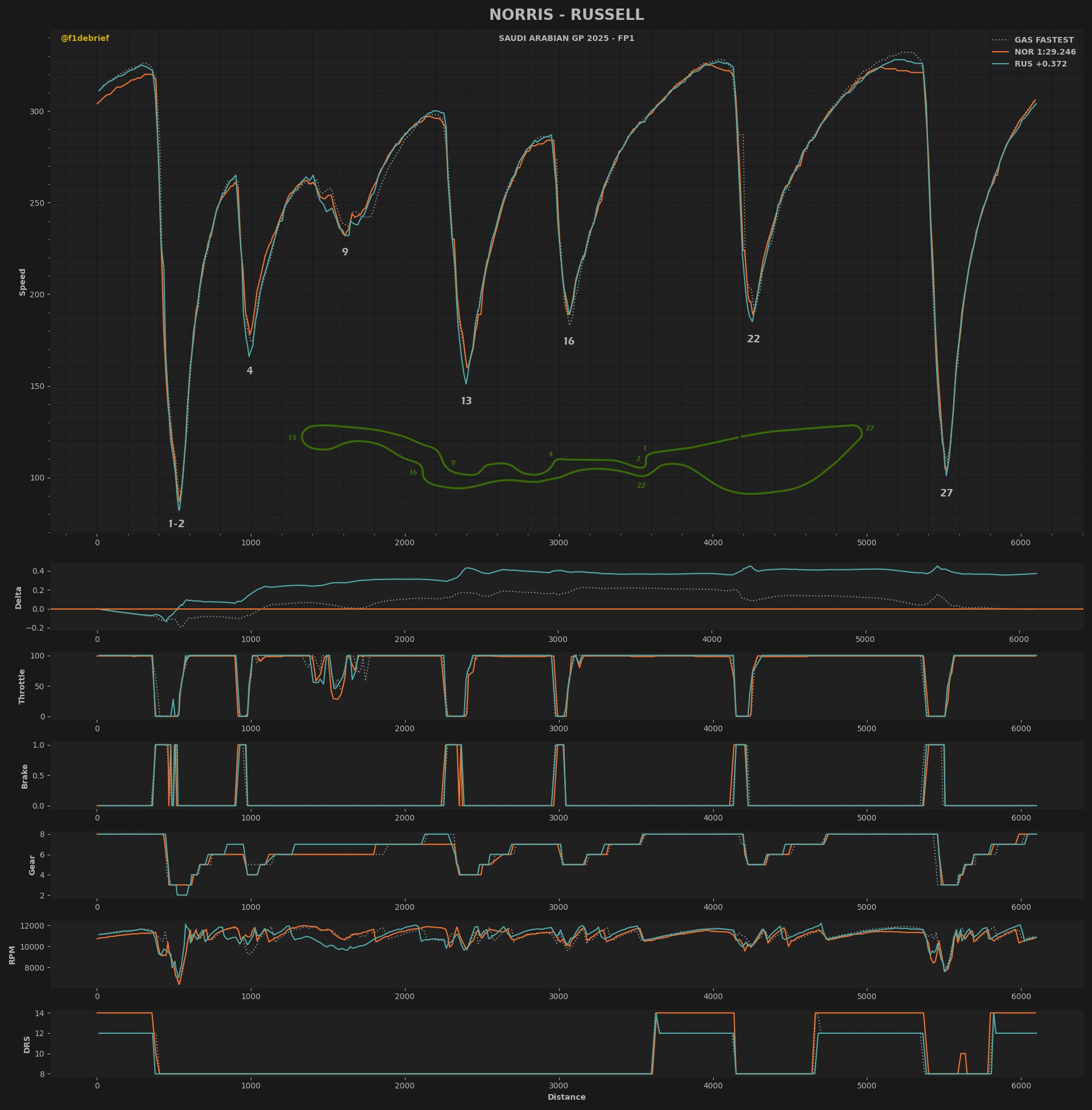Click the dotted GAS line sample in legend
The width and height of the screenshot is (1092, 1110).
click(x=1000, y=40)
